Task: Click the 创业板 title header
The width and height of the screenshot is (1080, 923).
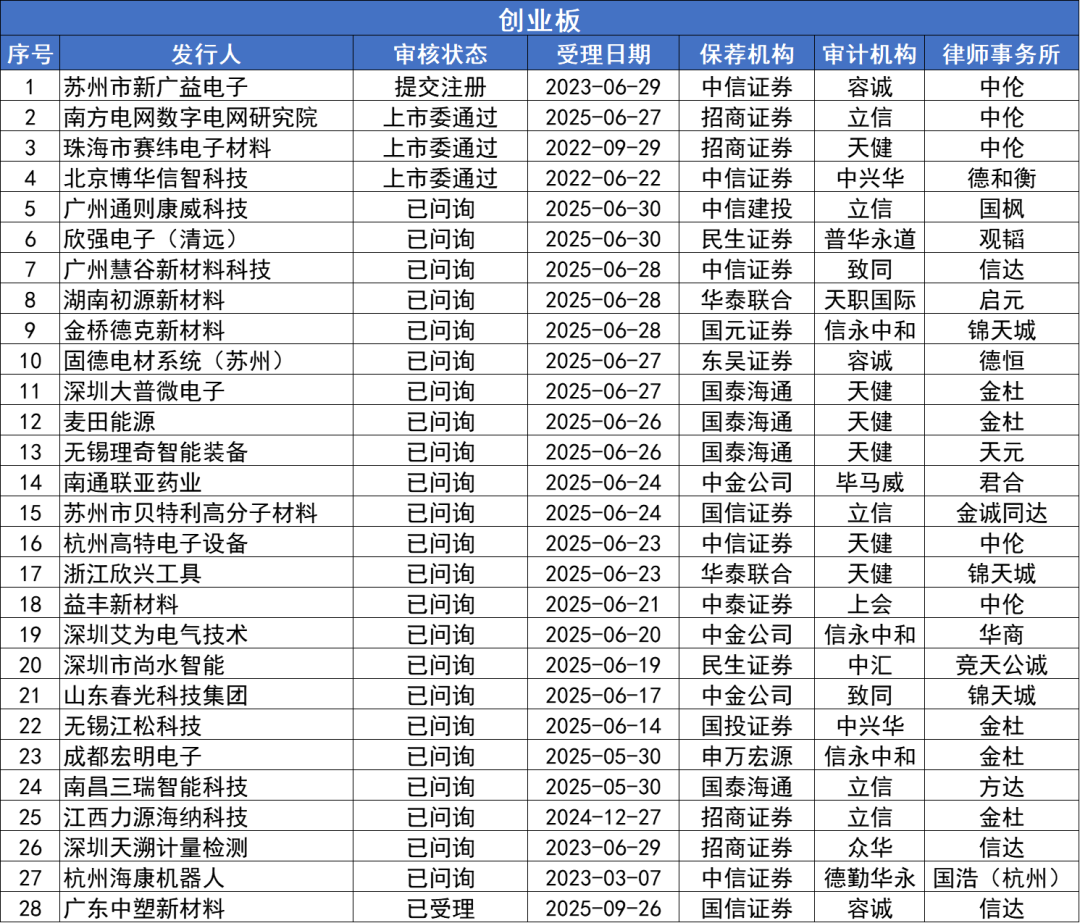Action: pos(540,19)
